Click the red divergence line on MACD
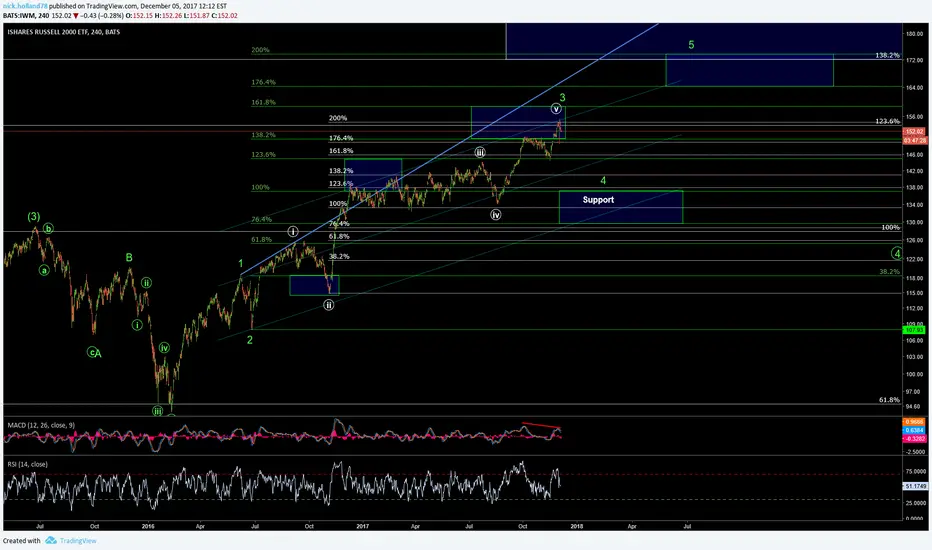 [541, 425]
